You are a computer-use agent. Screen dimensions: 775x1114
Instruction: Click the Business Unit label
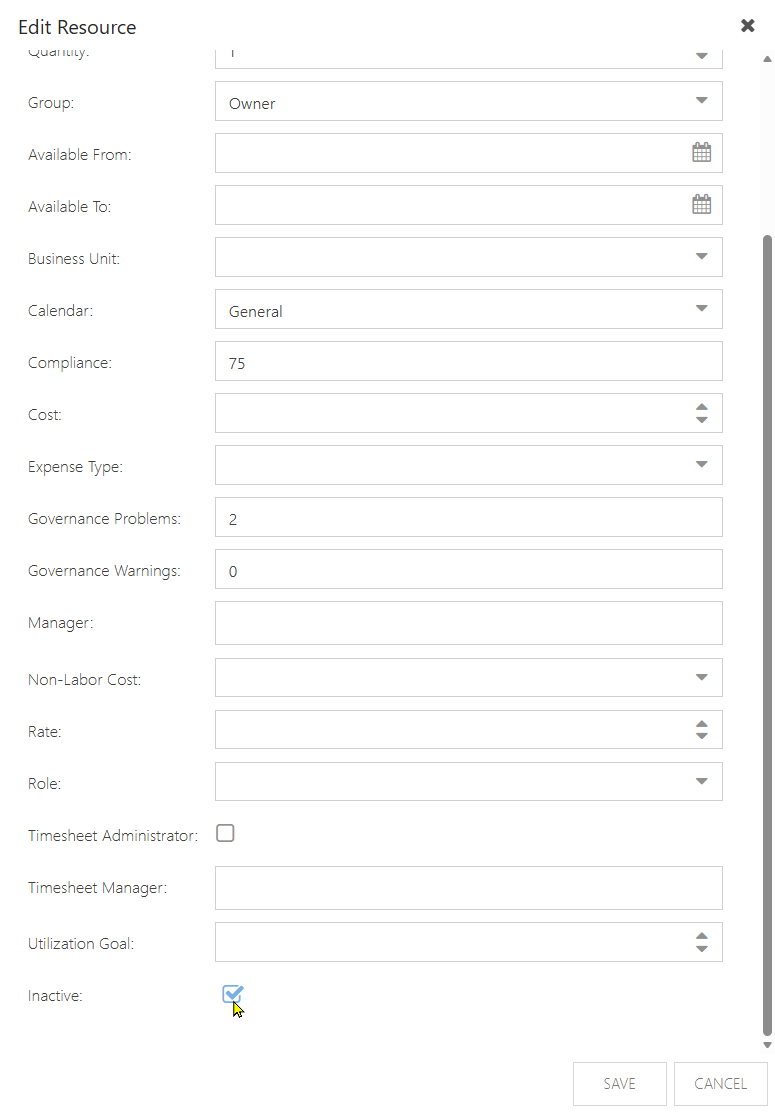tap(74, 259)
